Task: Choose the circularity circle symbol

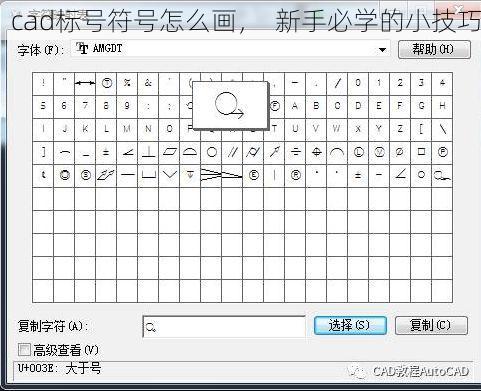Action: pos(211,152)
